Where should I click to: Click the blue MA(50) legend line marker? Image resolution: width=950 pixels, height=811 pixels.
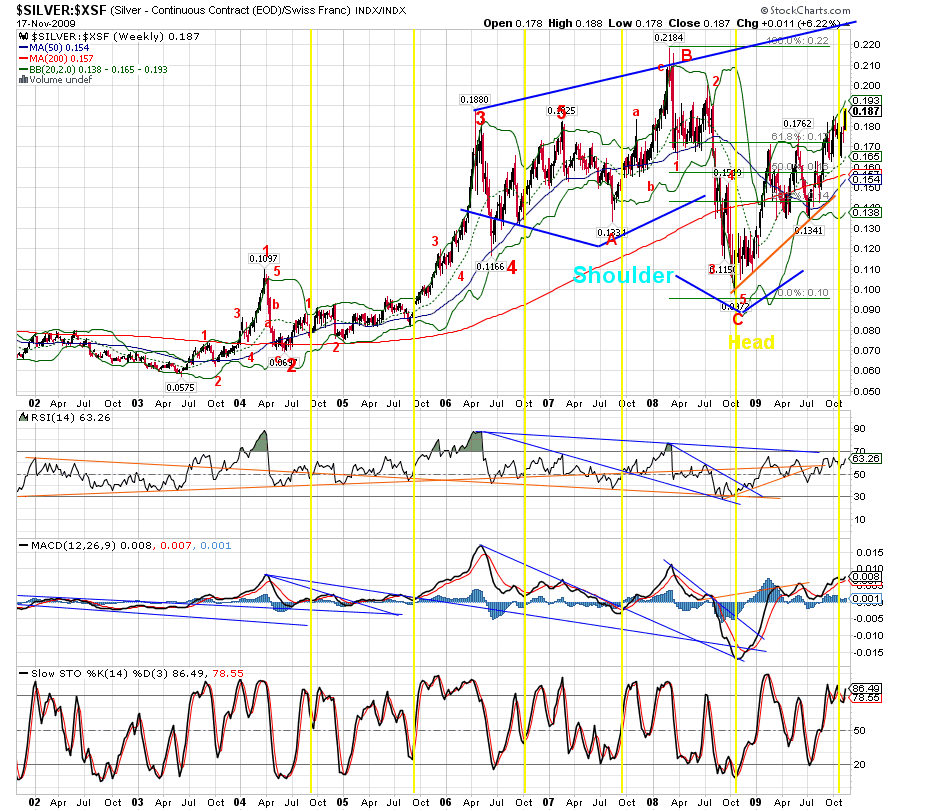24,47
